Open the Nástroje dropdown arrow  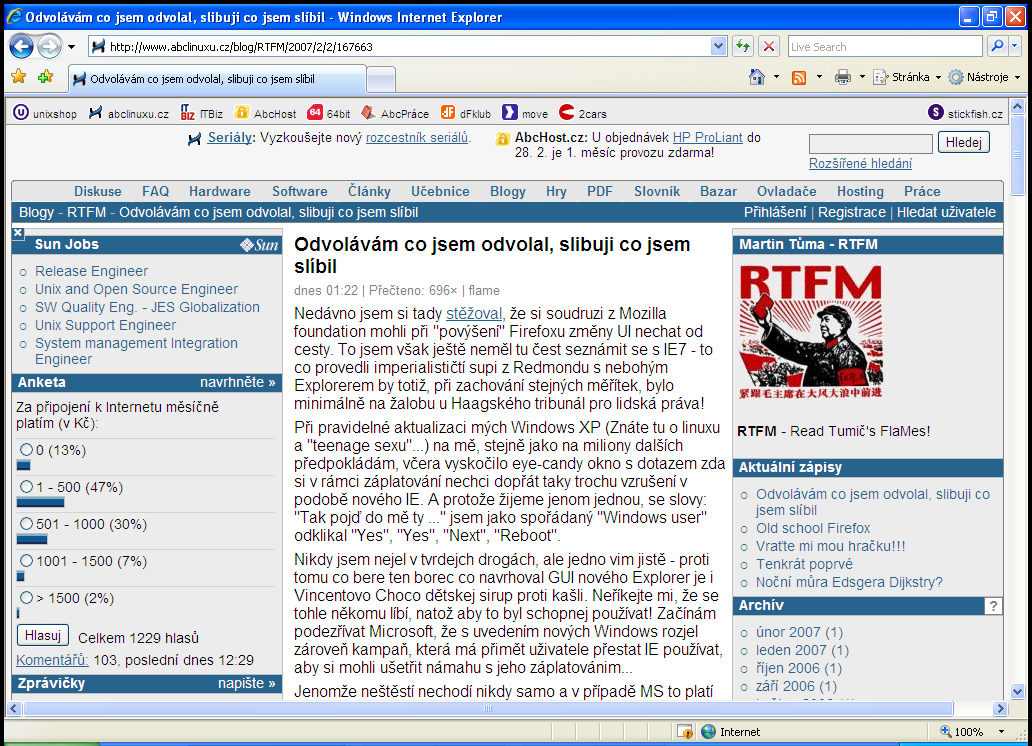pyautogui.click(x=1017, y=77)
